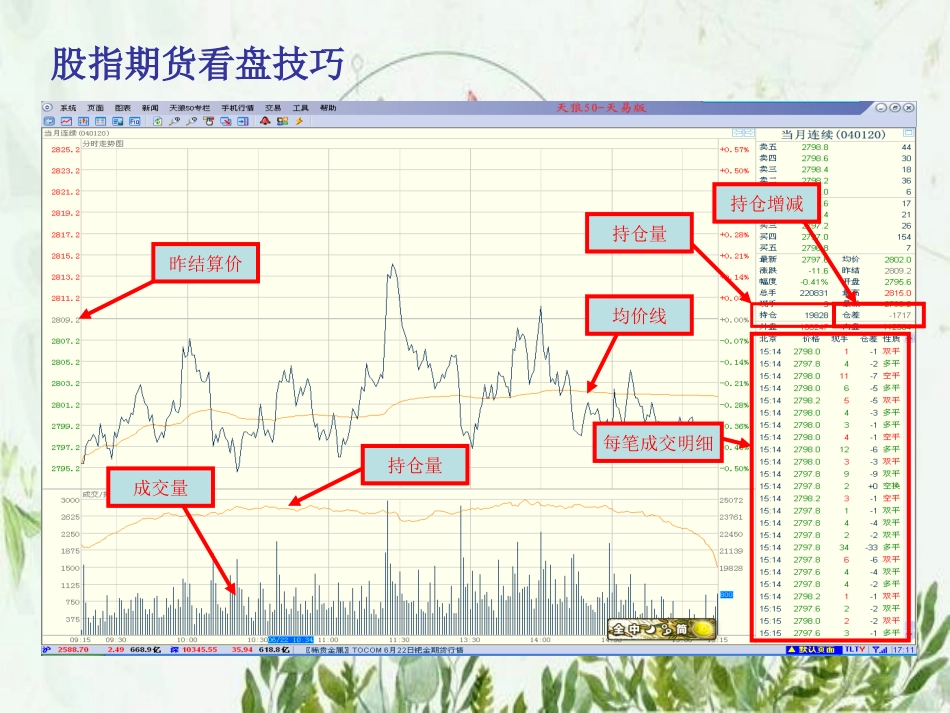Screen dimensions: 950x713
Task: Click the green refresh toolbar icon
Action: [158, 121]
